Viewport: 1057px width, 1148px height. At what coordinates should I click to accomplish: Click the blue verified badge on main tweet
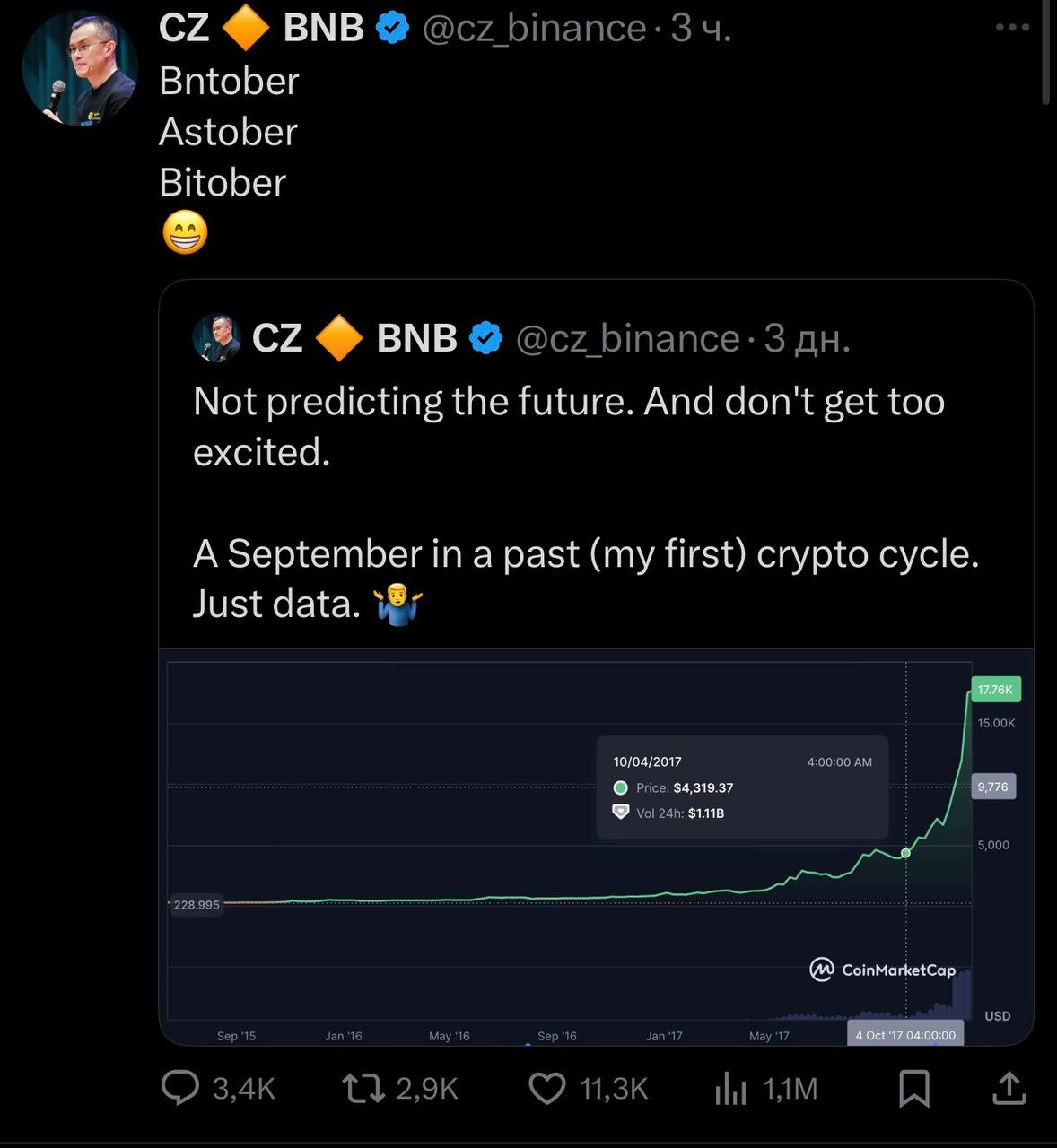click(x=392, y=28)
